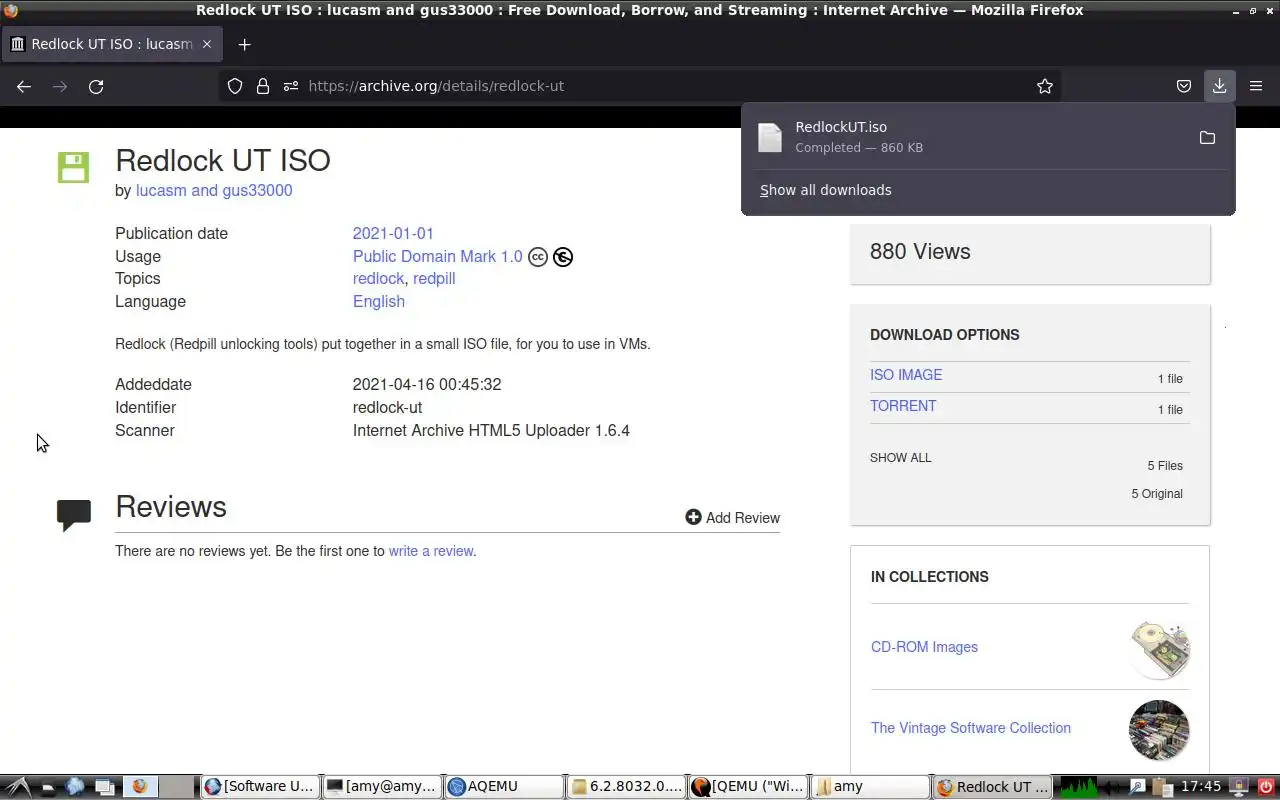The width and height of the screenshot is (1280, 800).
Task: Open the Firefox hamburger menu
Action: tap(1256, 86)
